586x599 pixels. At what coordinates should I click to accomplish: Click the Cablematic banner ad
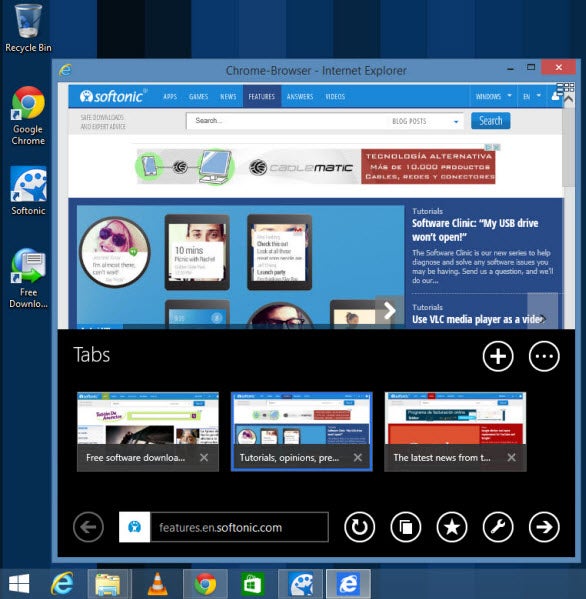point(316,167)
